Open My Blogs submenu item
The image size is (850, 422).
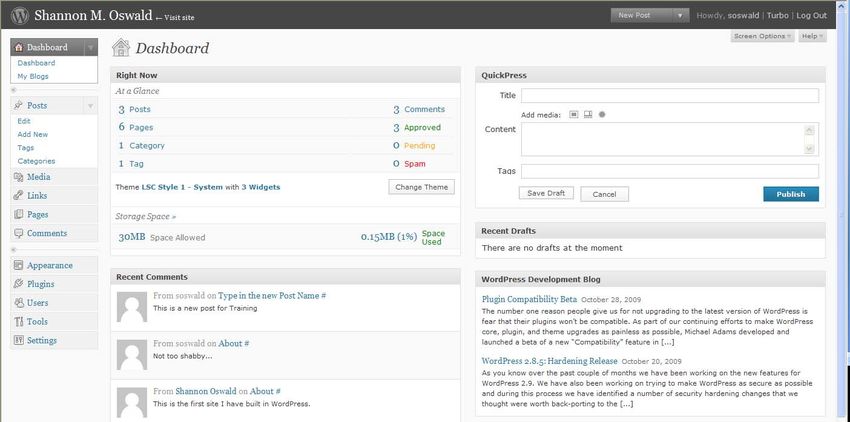[33, 76]
